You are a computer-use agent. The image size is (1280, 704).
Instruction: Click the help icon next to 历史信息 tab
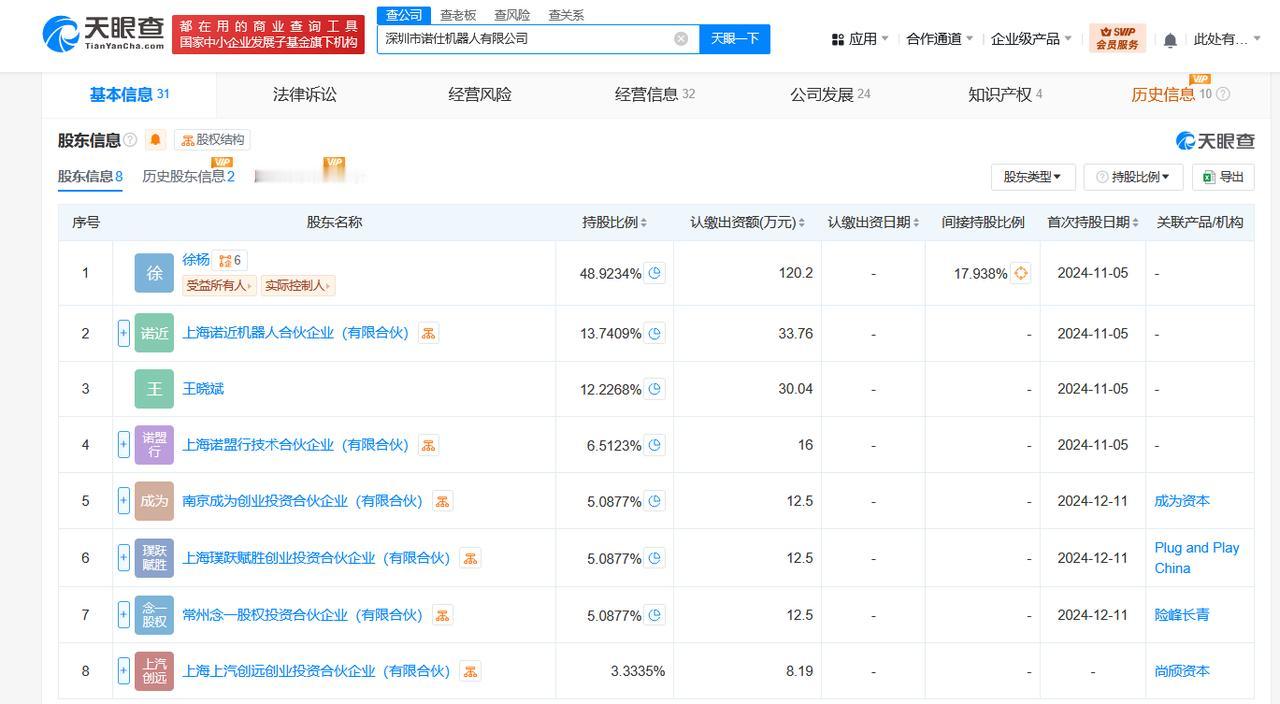pyautogui.click(x=1223, y=94)
